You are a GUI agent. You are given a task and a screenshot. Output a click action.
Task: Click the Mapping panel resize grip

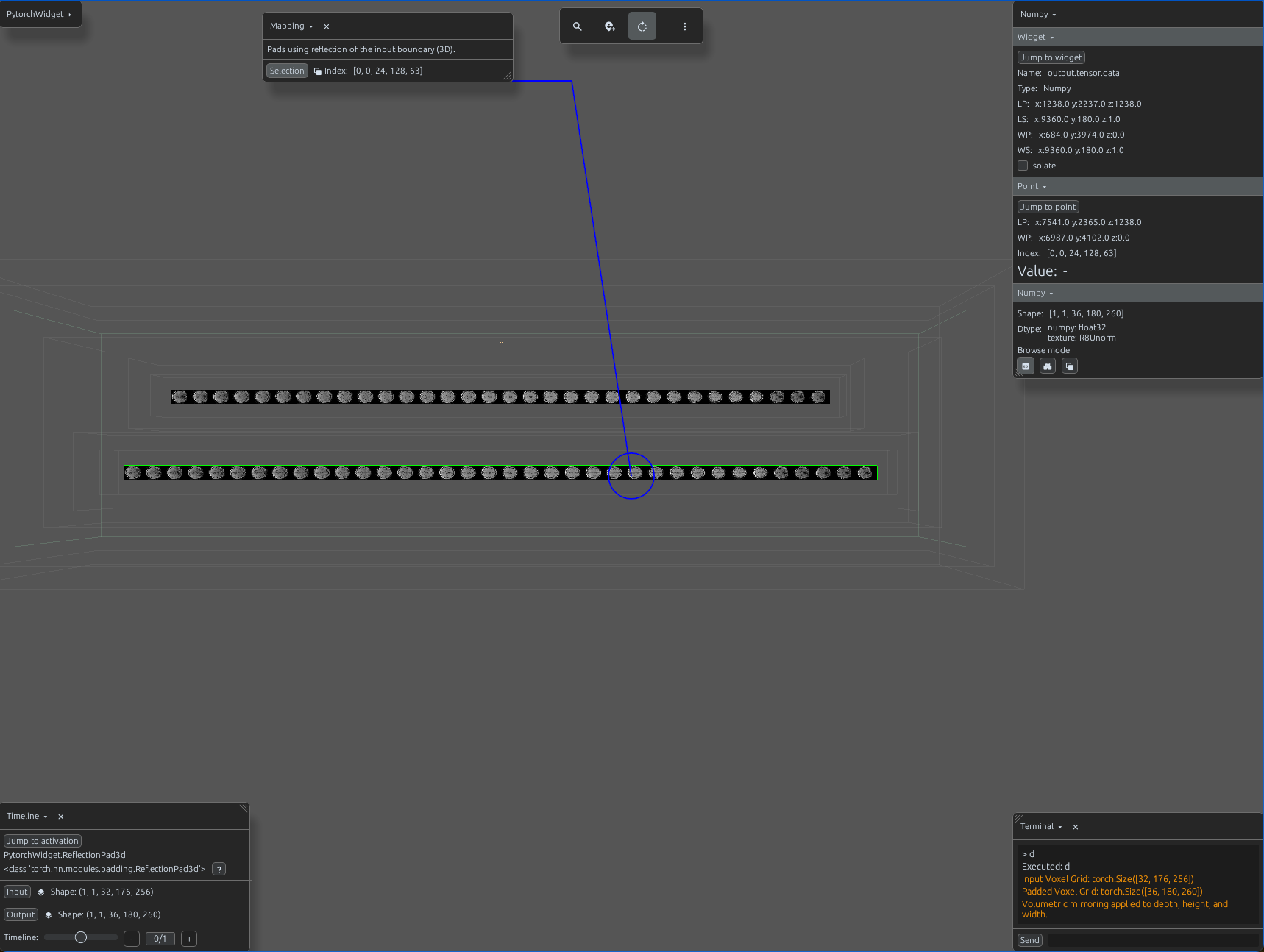507,77
